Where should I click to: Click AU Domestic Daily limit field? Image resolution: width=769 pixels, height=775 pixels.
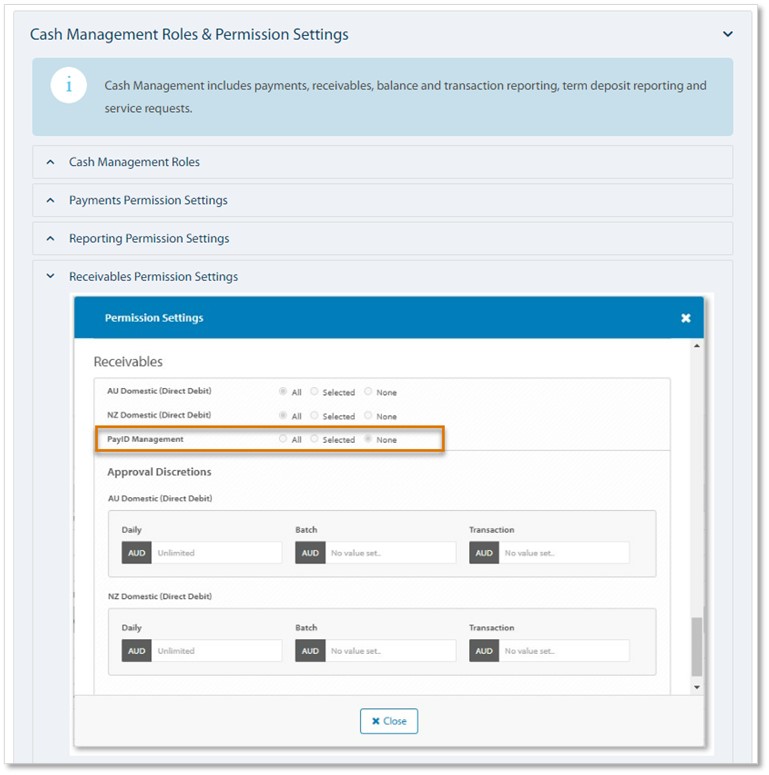(x=217, y=553)
